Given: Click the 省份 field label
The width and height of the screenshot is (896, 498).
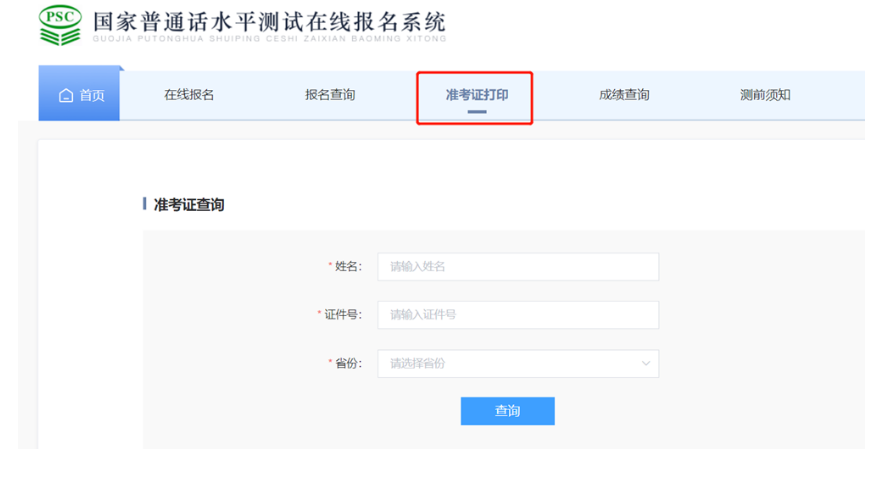Looking at the screenshot, I should pos(347,364).
